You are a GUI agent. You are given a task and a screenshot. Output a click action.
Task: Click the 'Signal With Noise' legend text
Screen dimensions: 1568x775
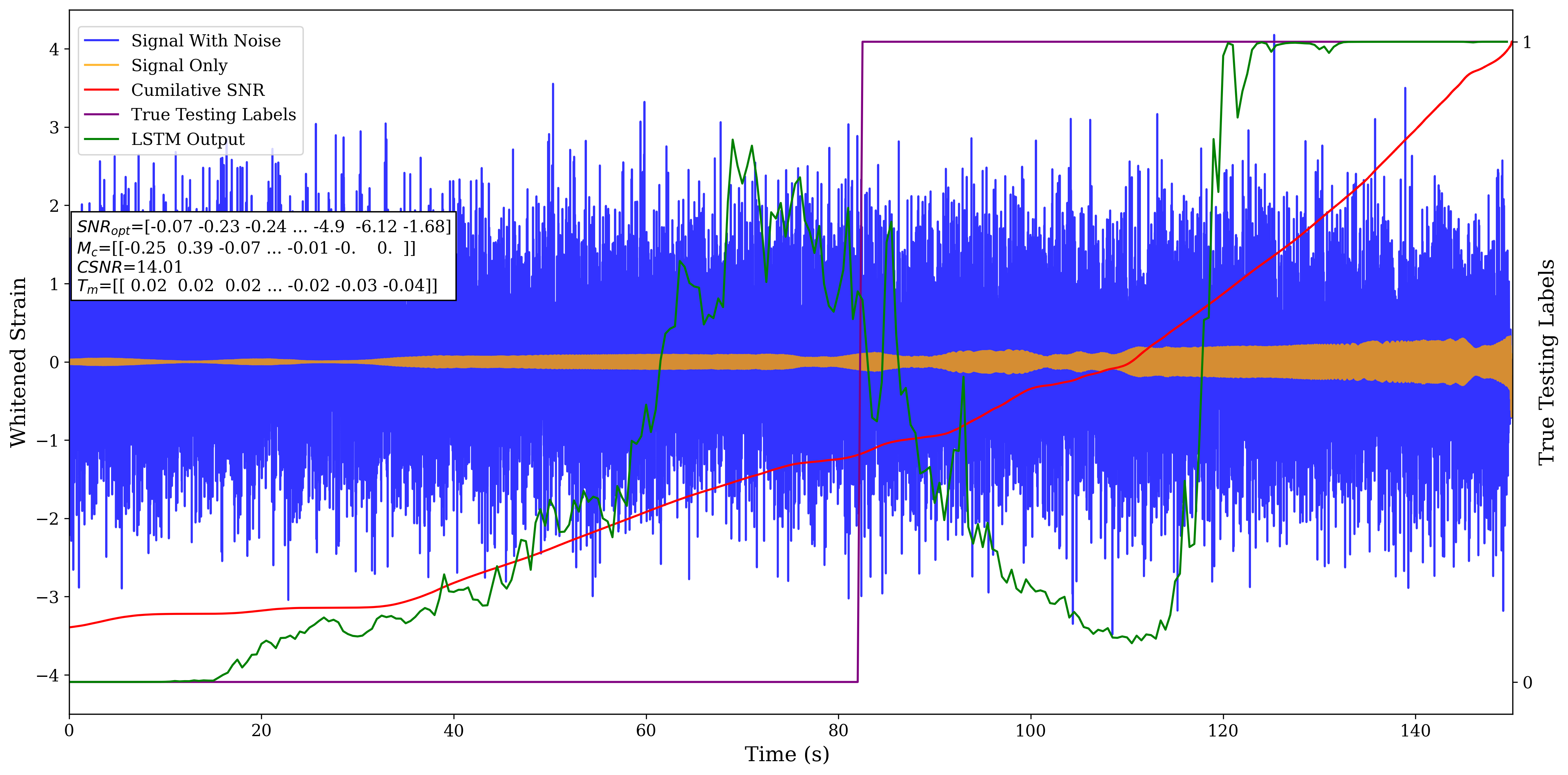206,41
